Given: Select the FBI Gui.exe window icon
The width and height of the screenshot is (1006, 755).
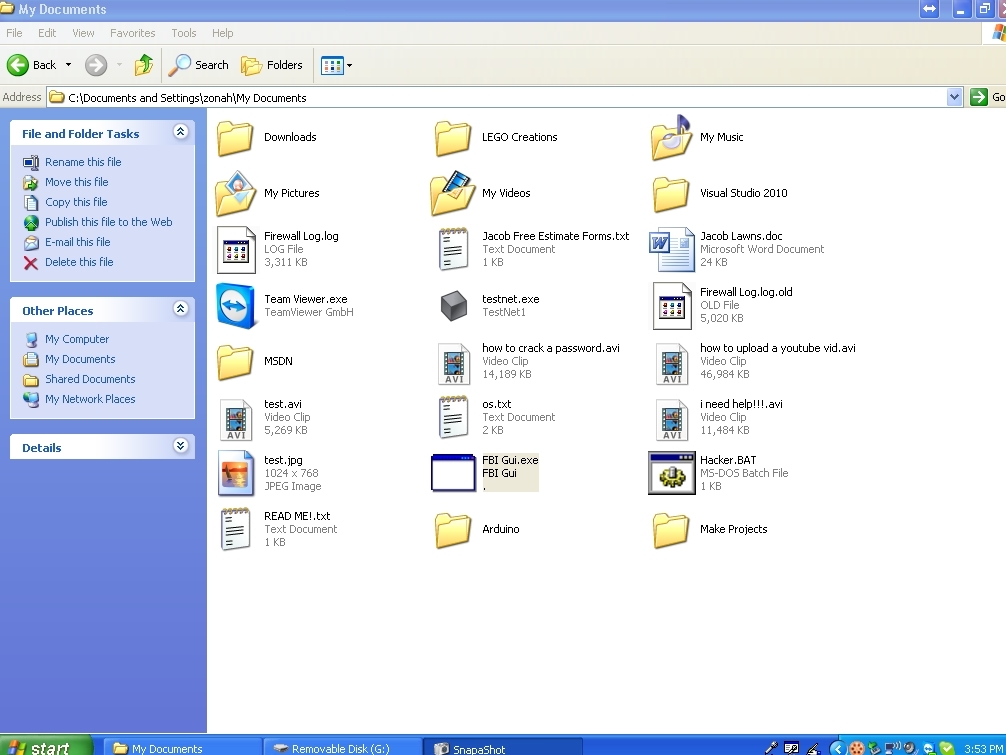Looking at the screenshot, I should point(453,473).
